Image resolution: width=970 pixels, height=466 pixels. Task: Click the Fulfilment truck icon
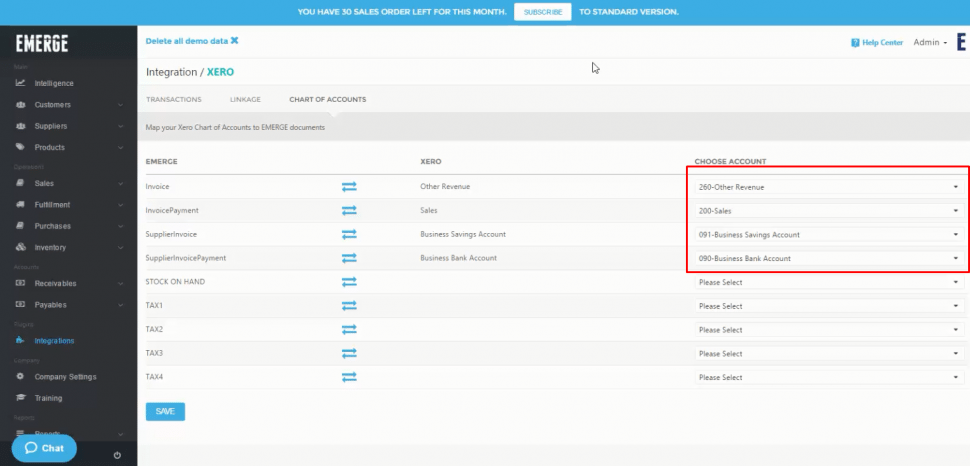coord(20,204)
